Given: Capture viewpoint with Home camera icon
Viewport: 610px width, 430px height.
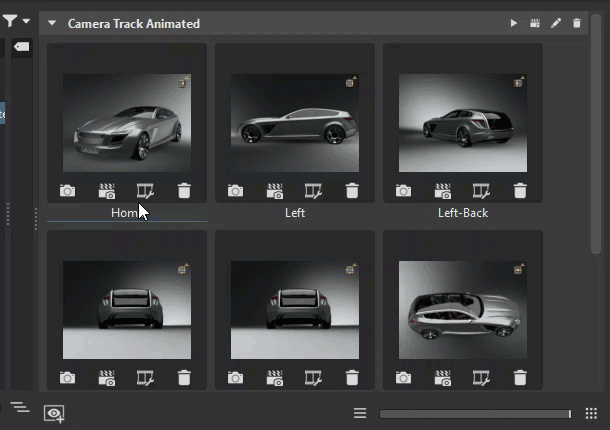Looking at the screenshot, I should (67, 191).
